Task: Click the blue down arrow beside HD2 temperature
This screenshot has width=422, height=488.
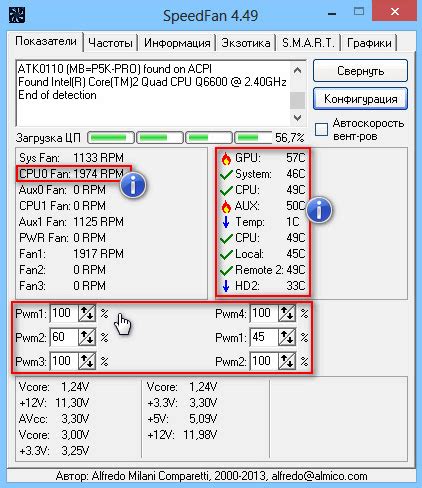Action: point(226,286)
